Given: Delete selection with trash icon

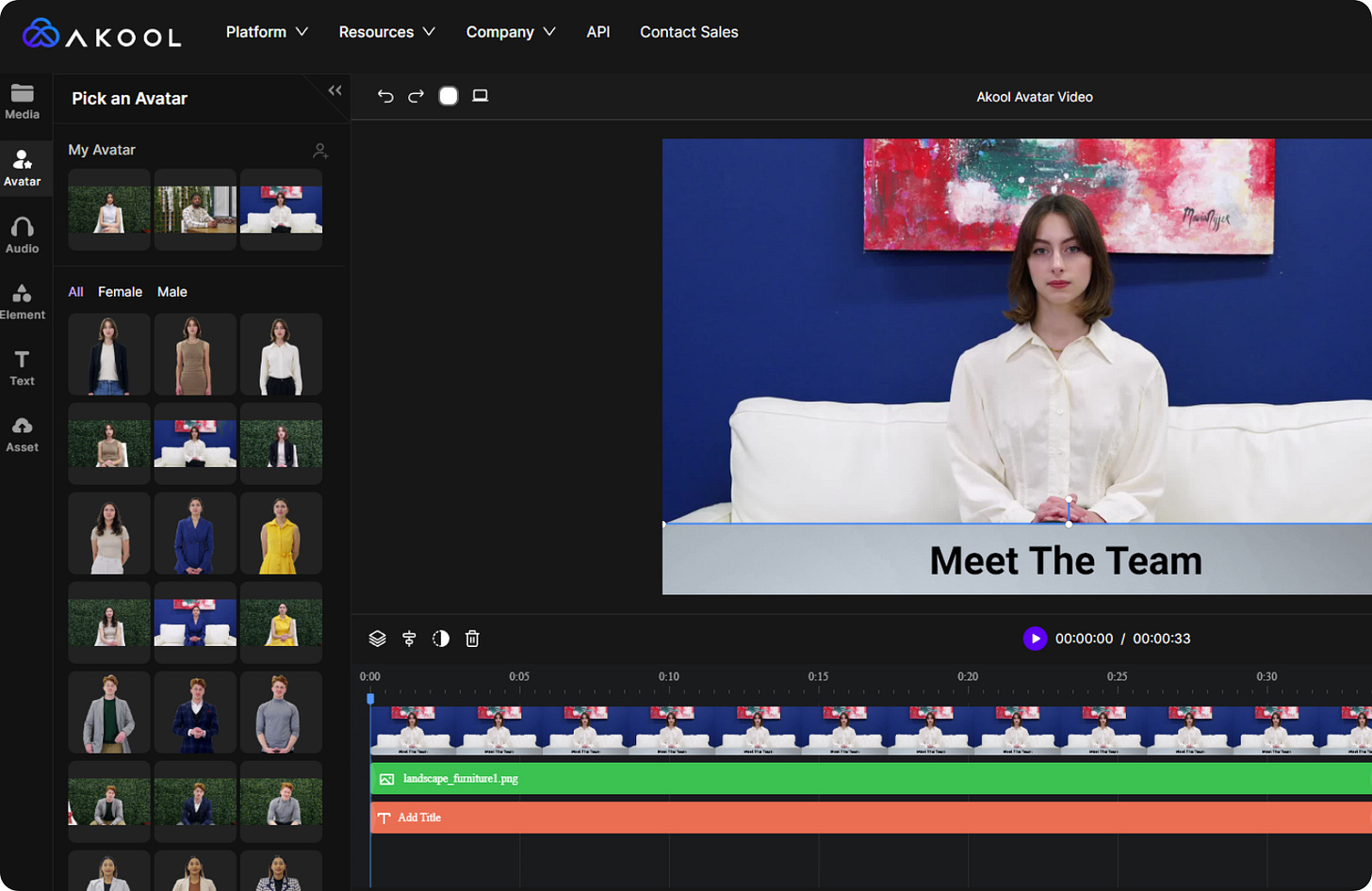Looking at the screenshot, I should point(472,639).
